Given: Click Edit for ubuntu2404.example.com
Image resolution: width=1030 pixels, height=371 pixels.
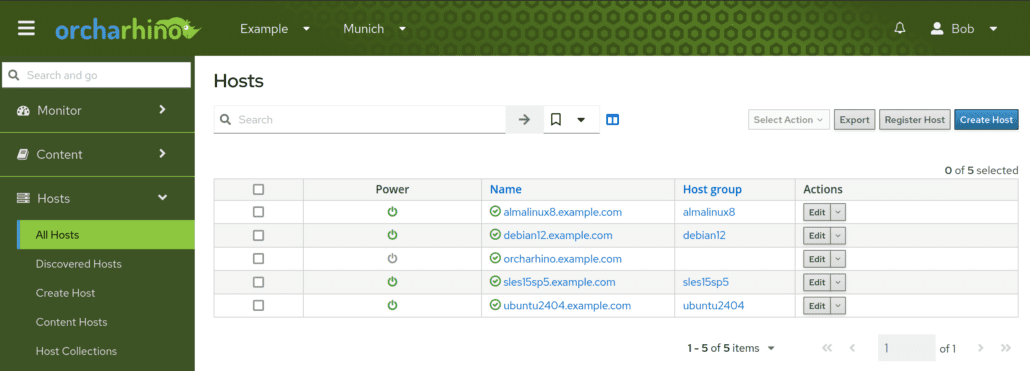Looking at the screenshot, I should click(x=817, y=305).
